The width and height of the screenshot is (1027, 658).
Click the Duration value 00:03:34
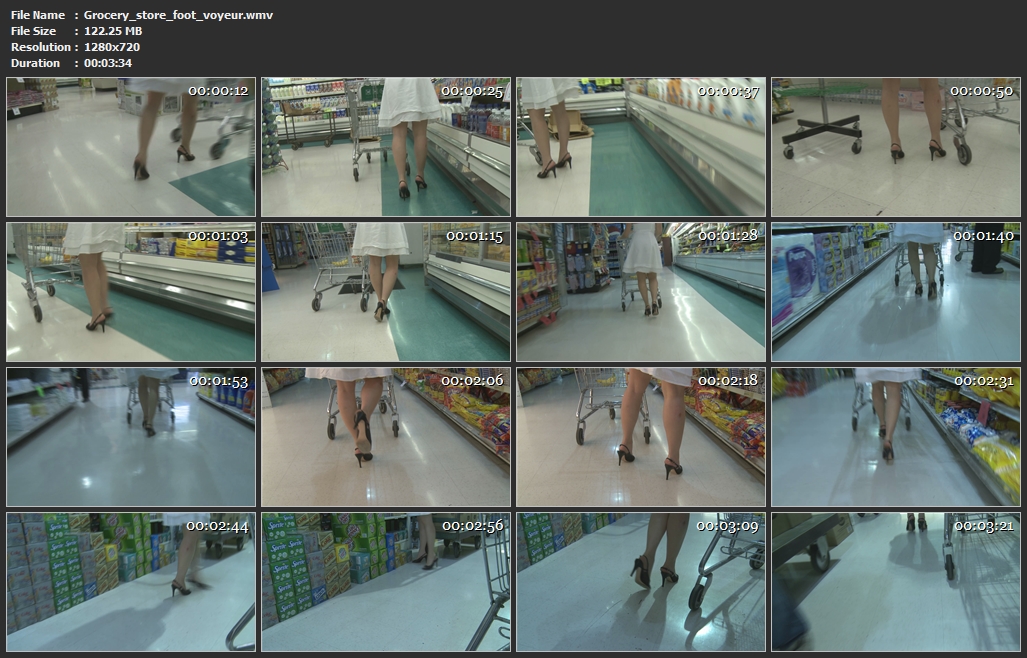tap(108, 63)
